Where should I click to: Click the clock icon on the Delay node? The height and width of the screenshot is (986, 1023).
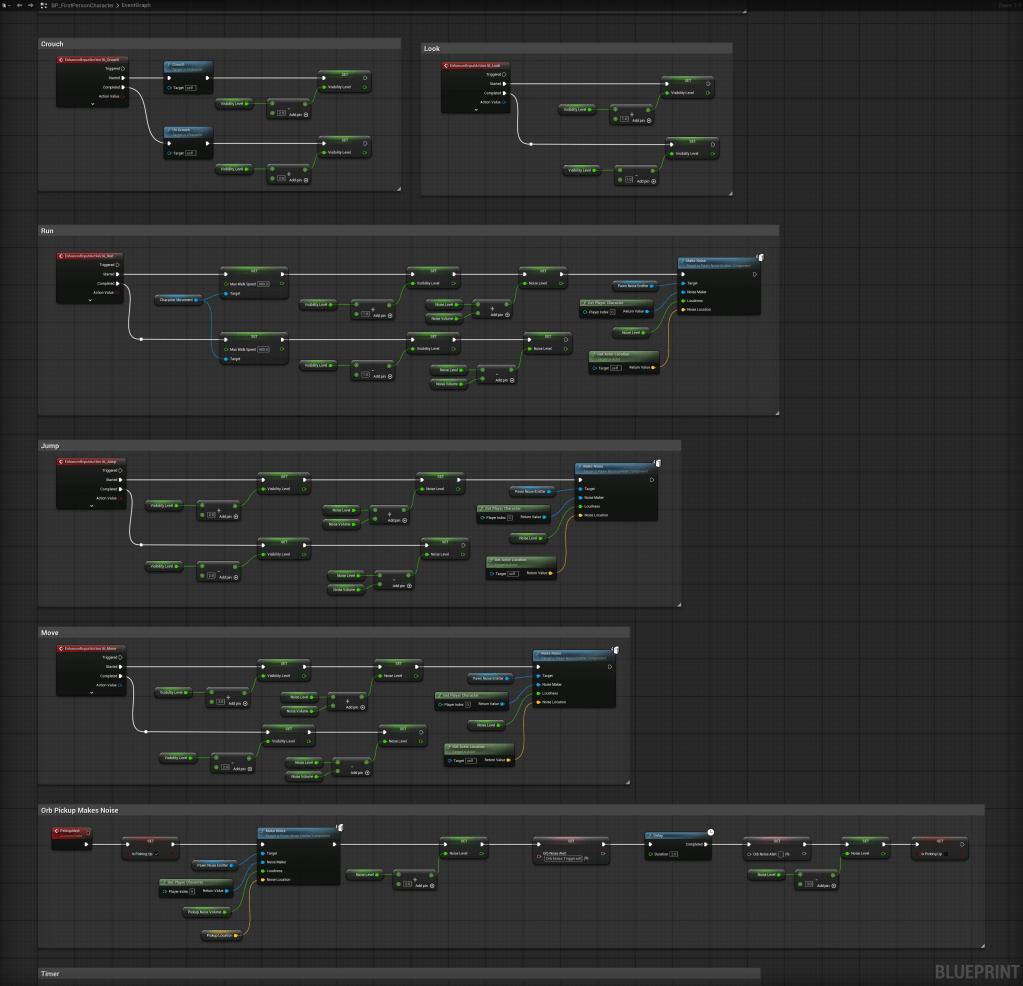pyautogui.click(x=710, y=831)
